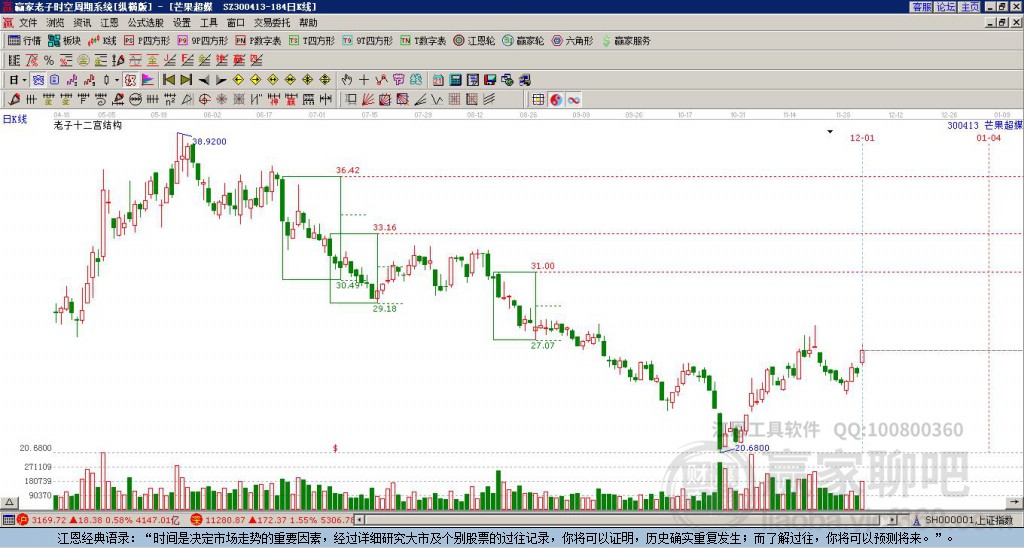The height and width of the screenshot is (548, 1024).
Task: Click the bottom-left up triangle button
Action: point(9,503)
